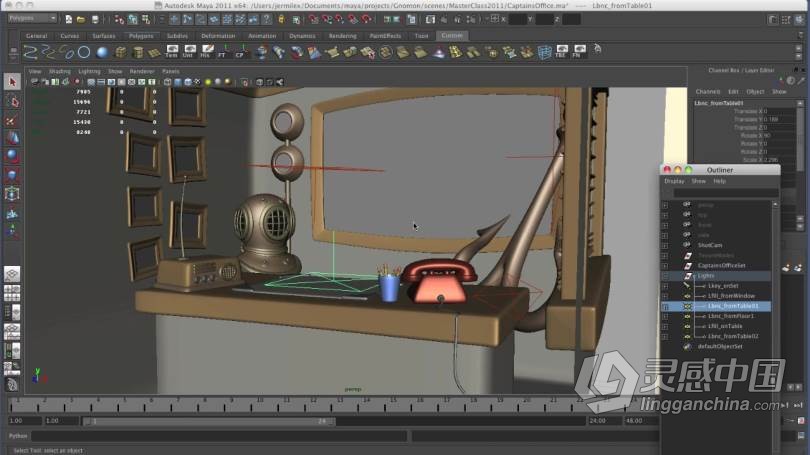Click the four-view layout icon in toolbox

[12, 293]
